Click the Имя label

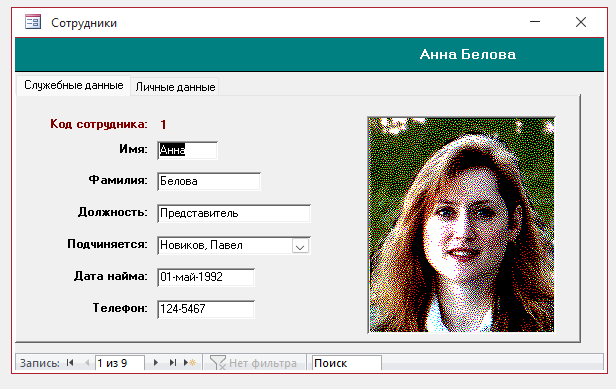pyautogui.click(x=134, y=149)
